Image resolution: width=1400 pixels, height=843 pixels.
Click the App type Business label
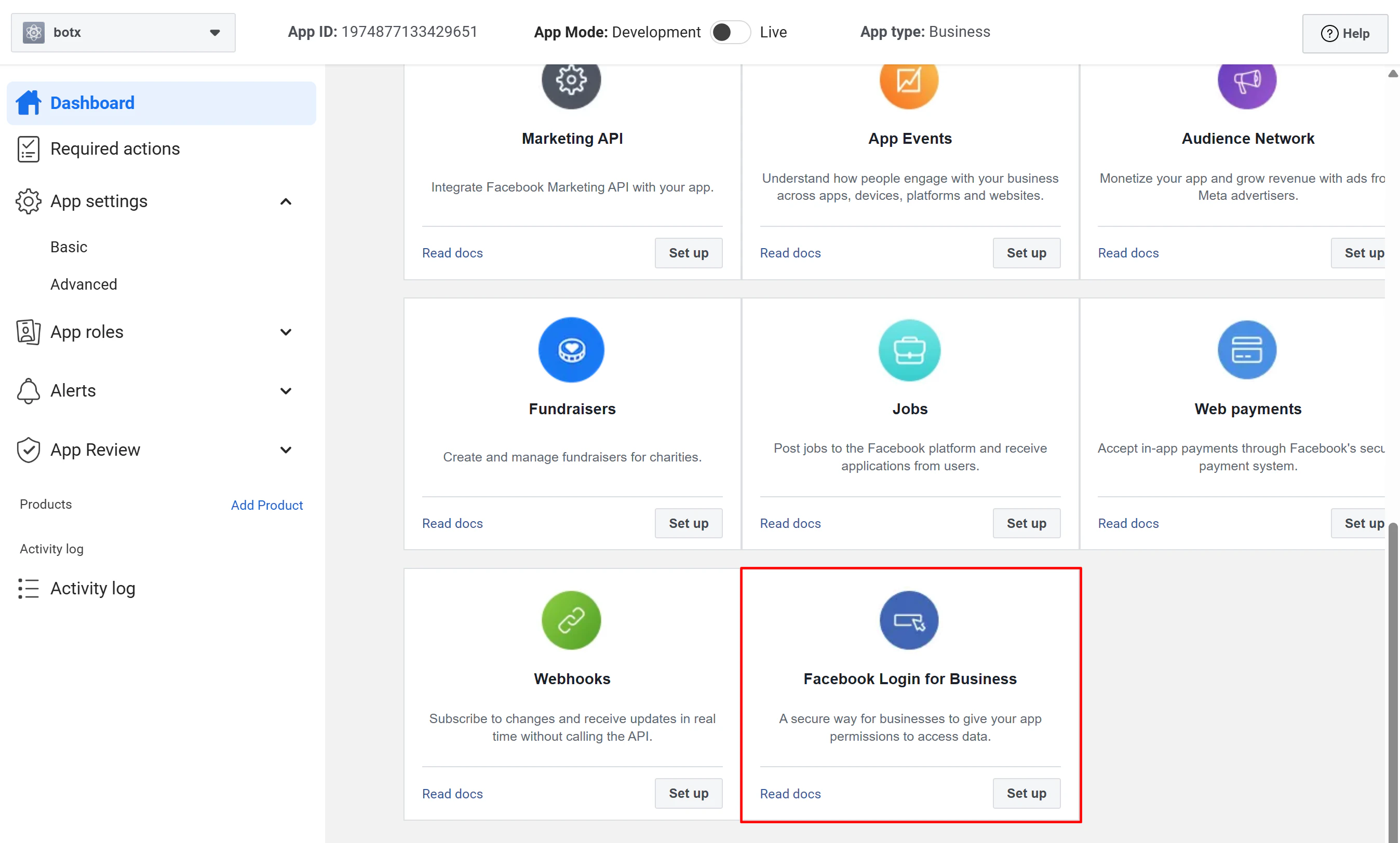[x=925, y=32]
